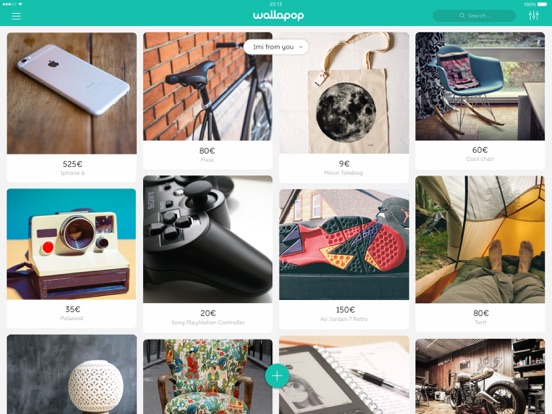Open the Tent listing photo
Image resolution: width=552 pixels, height=414 pixels.
480,239
